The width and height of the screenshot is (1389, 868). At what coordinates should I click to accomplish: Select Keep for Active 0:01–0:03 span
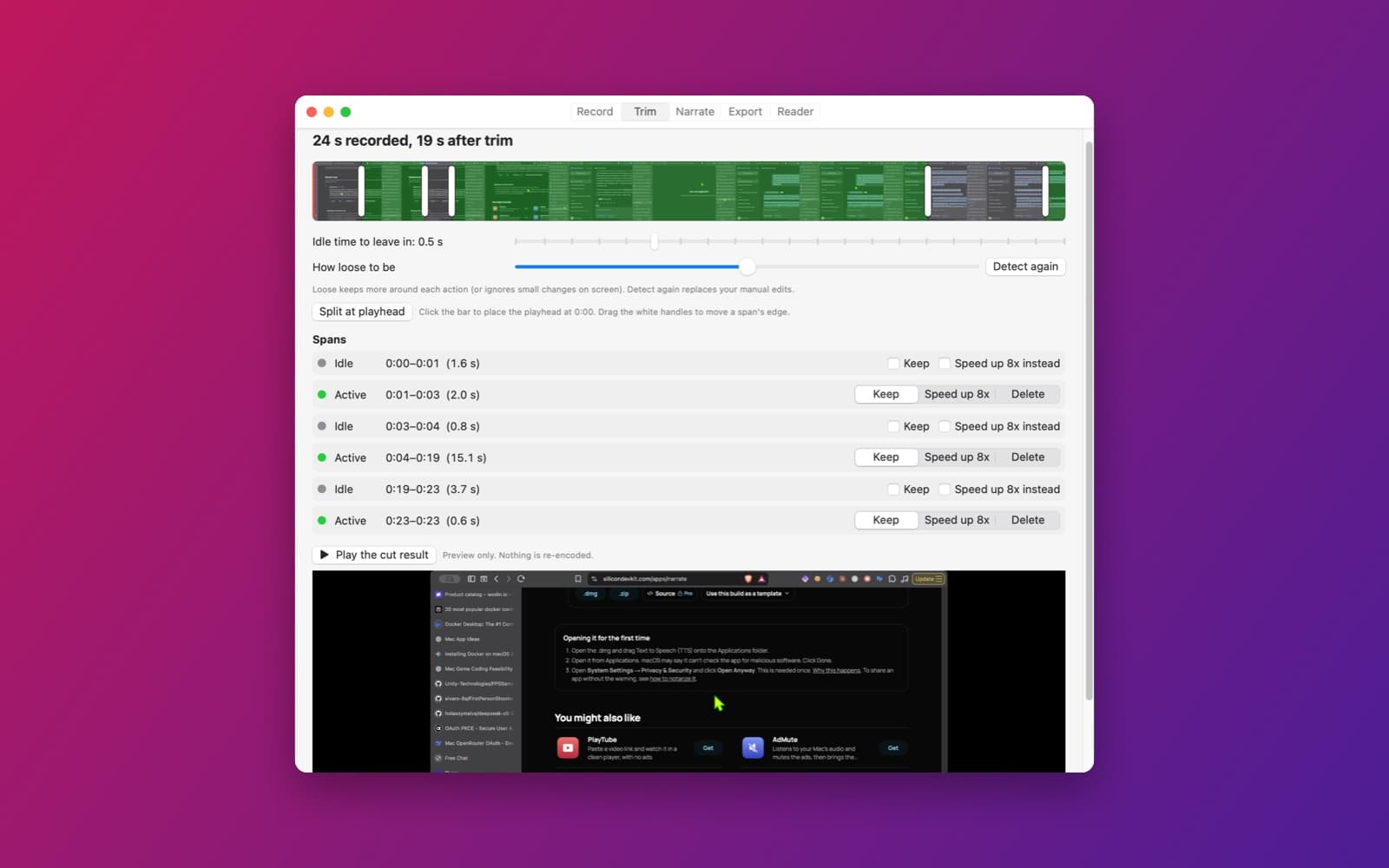point(885,394)
